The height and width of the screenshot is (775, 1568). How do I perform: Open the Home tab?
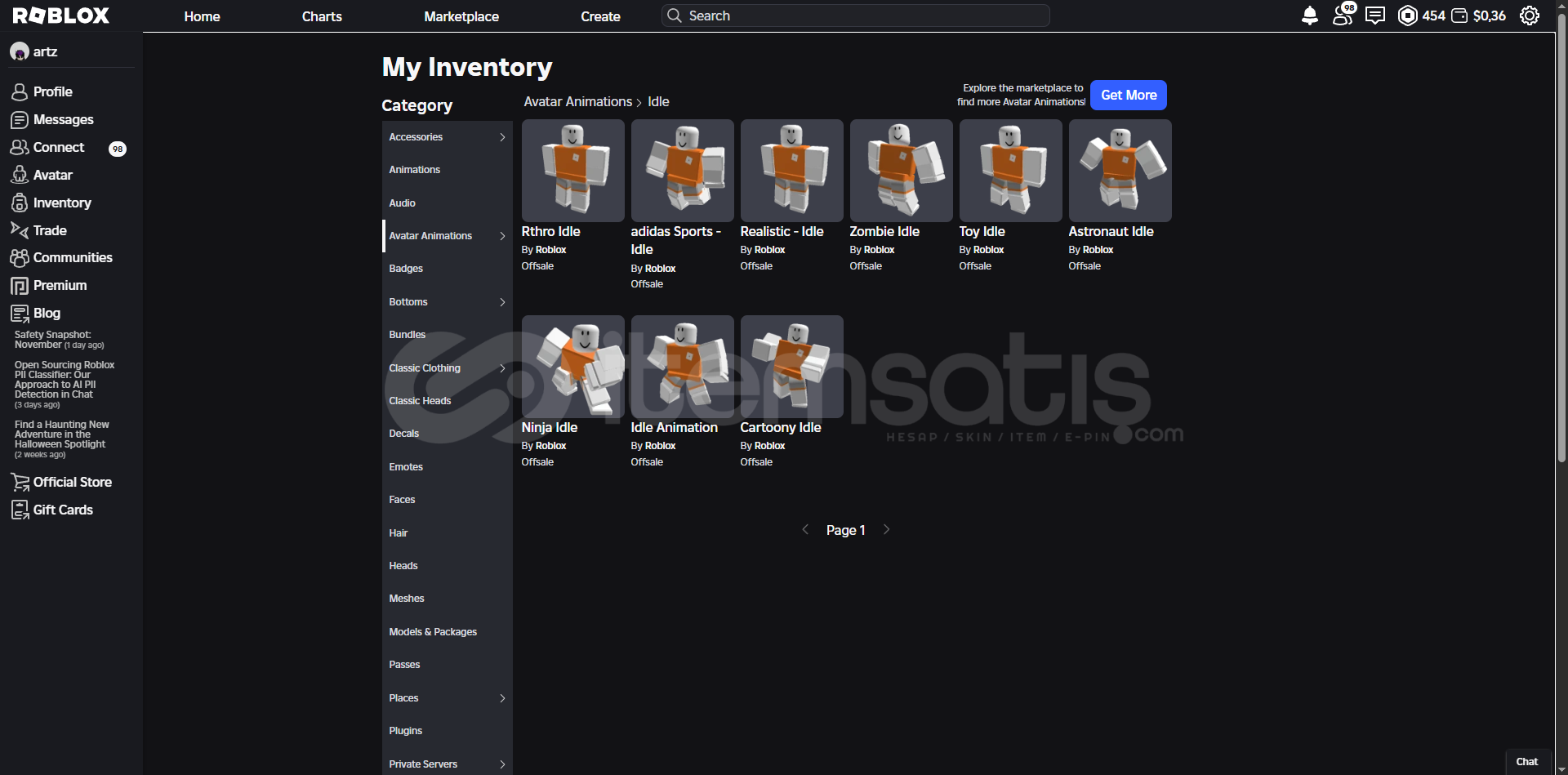(202, 16)
